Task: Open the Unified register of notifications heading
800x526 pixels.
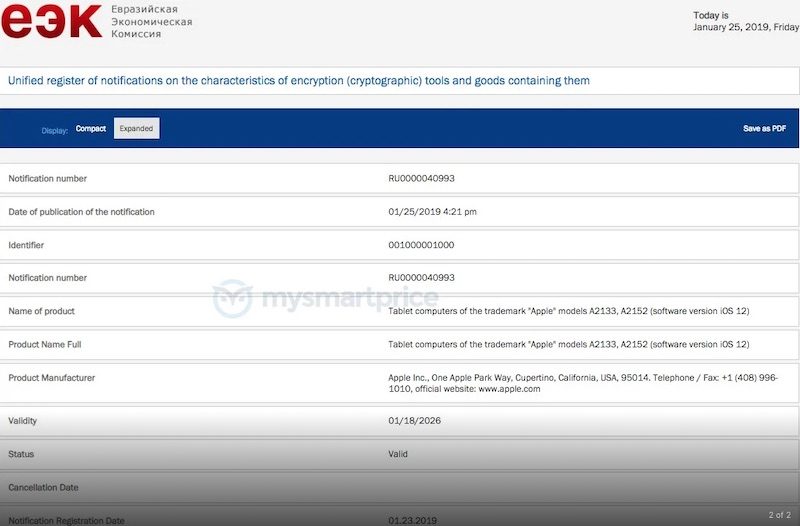Action: 298,81
